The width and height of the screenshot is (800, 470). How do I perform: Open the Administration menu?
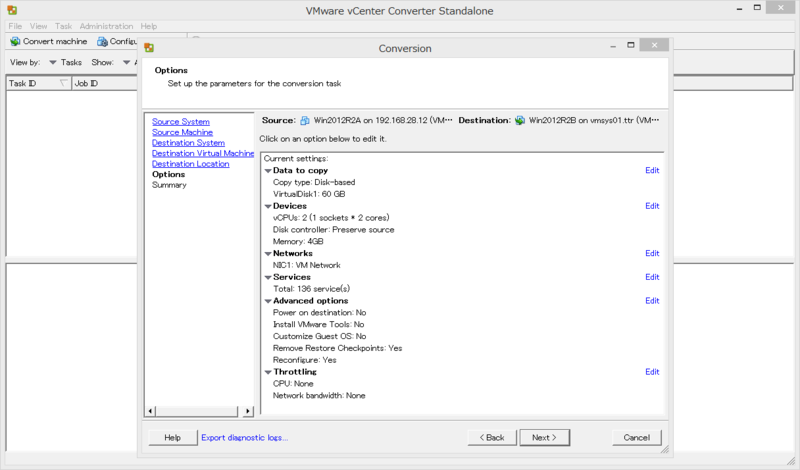[x=106, y=26]
